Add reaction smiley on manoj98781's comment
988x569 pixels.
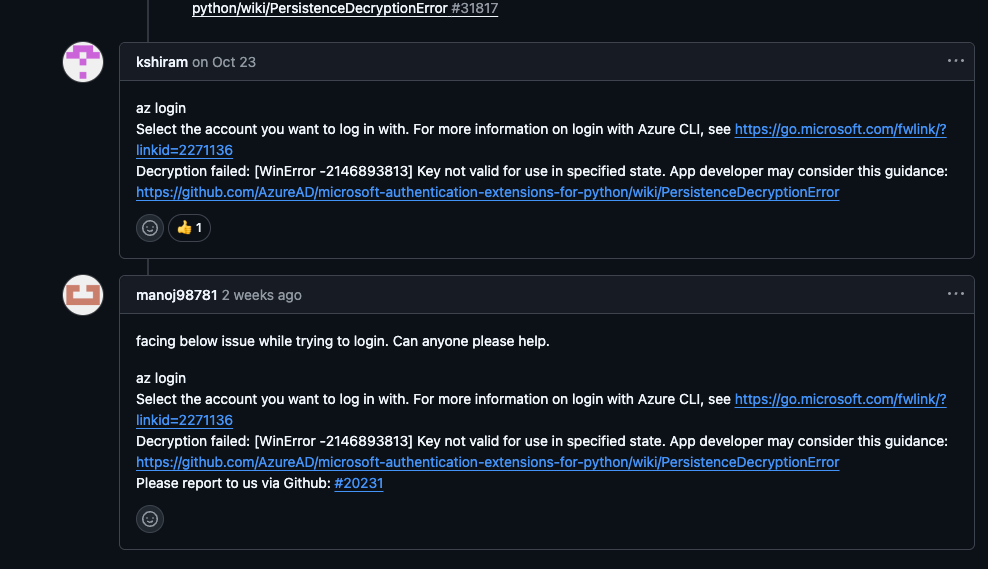click(150, 519)
